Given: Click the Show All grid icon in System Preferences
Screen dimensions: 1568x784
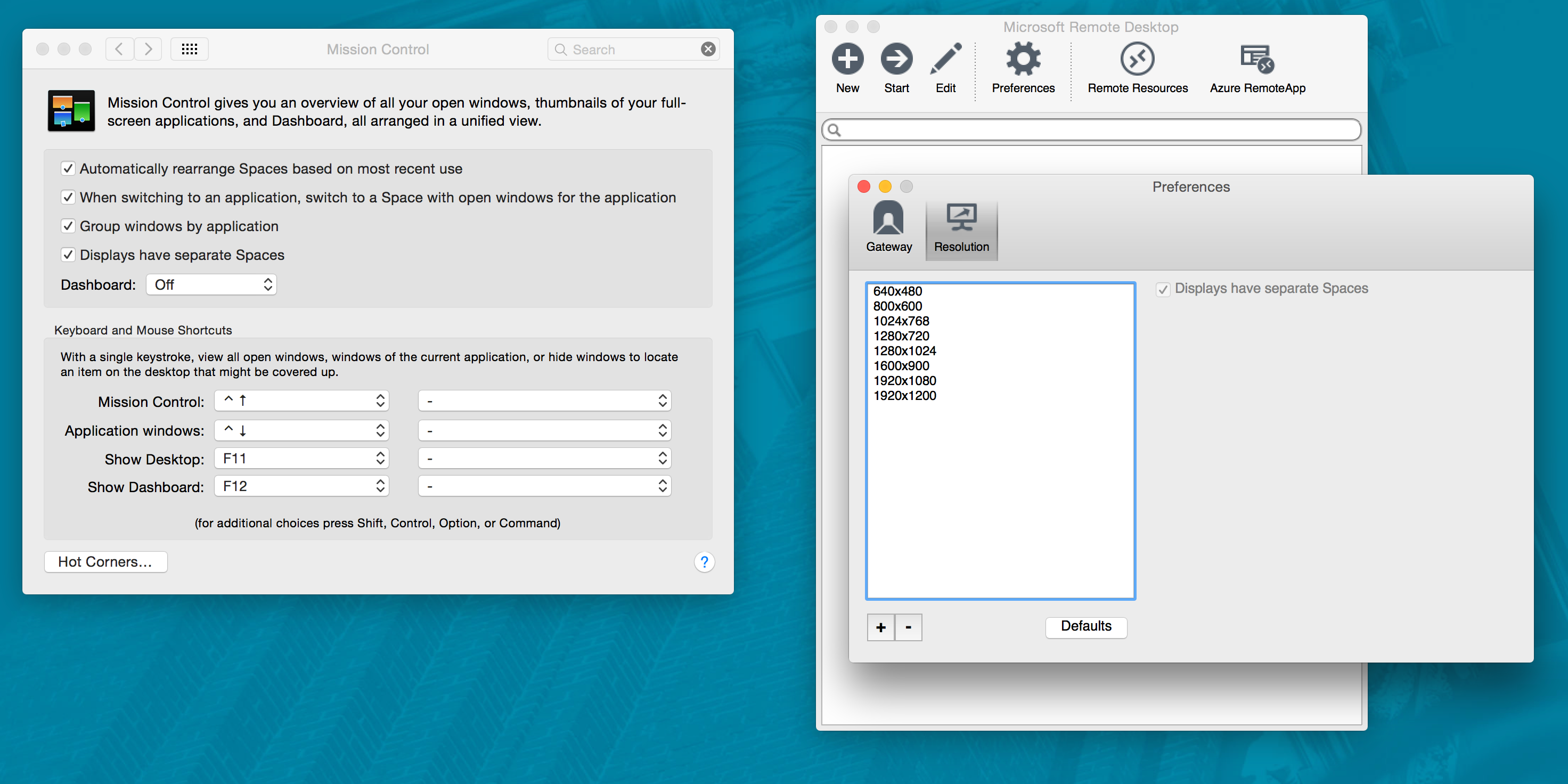Looking at the screenshot, I should tap(189, 50).
